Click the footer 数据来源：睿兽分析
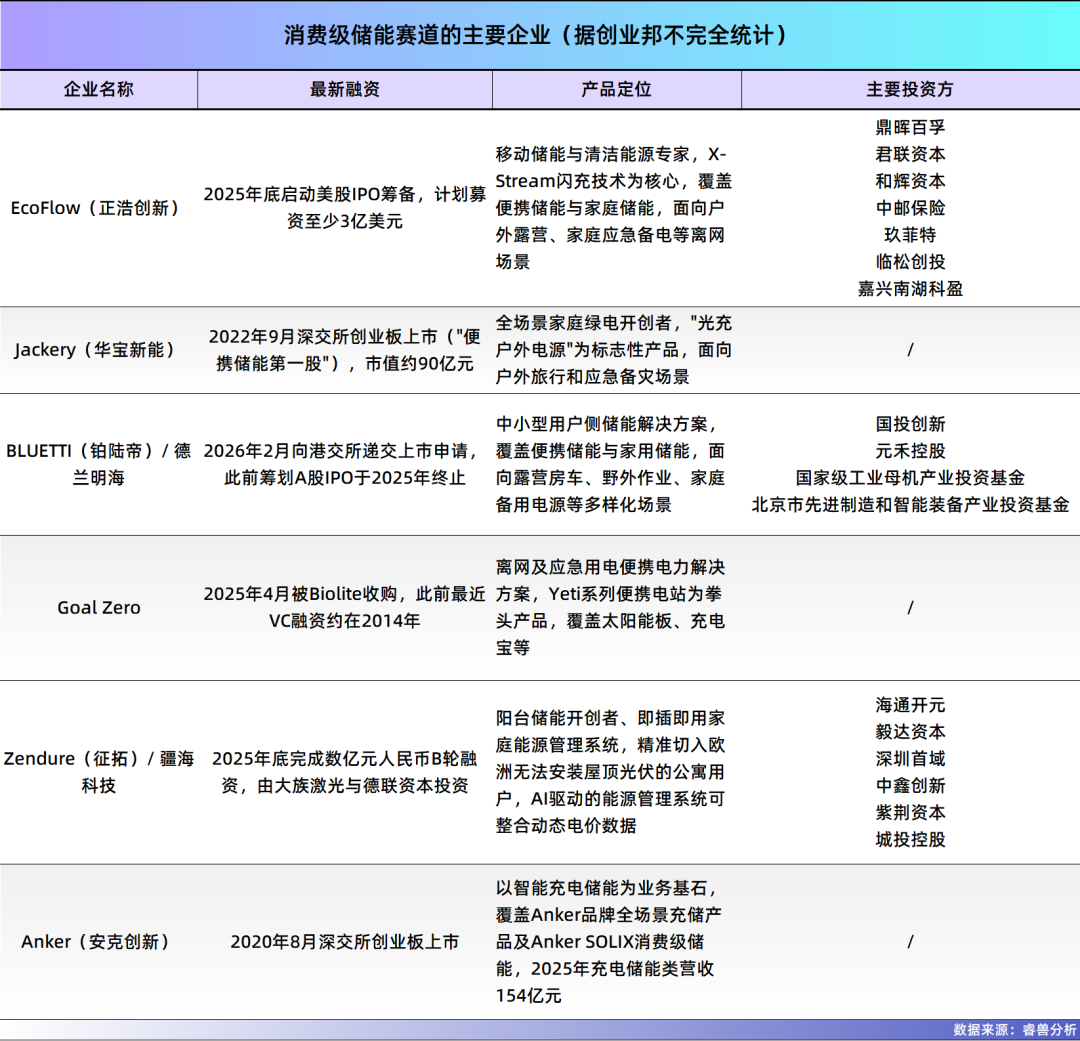The height and width of the screenshot is (1041, 1080). tap(1015, 1030)
